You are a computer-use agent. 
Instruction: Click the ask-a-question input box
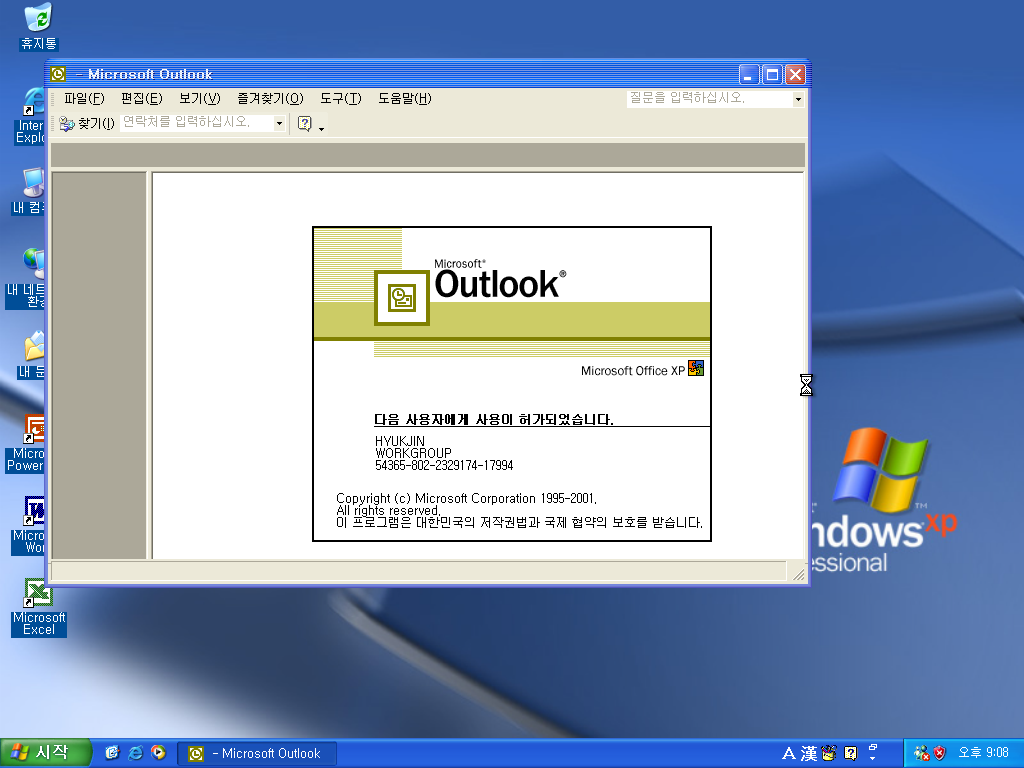tap(709, 99)
